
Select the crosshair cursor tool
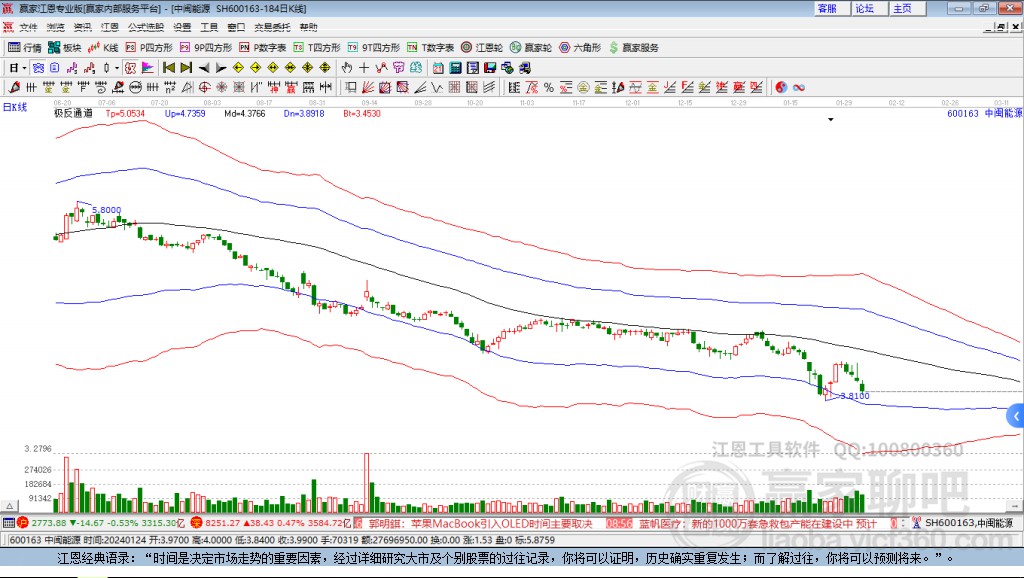[x=364, y=68]
